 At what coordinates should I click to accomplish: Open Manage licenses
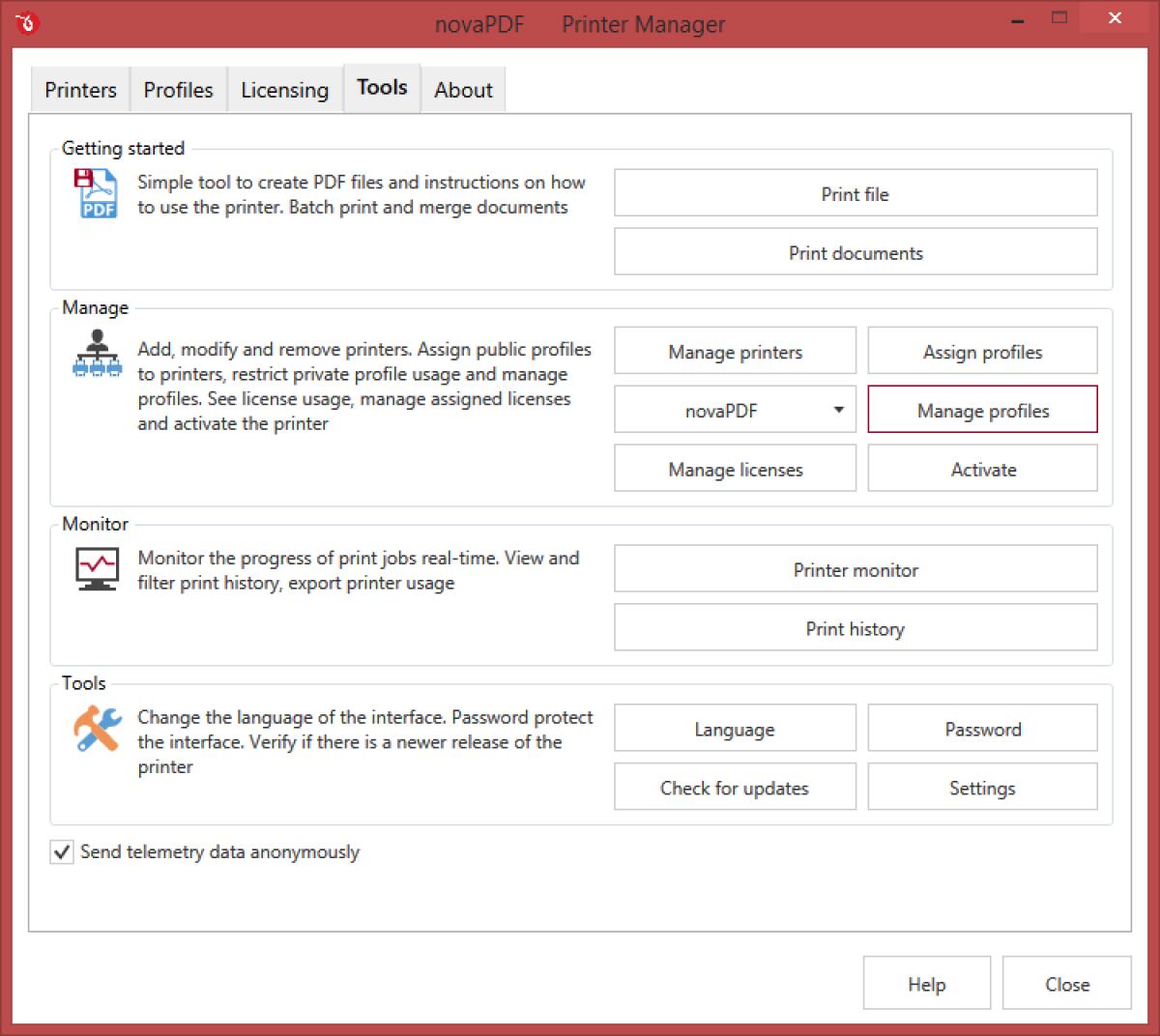(x=735, y=469)
